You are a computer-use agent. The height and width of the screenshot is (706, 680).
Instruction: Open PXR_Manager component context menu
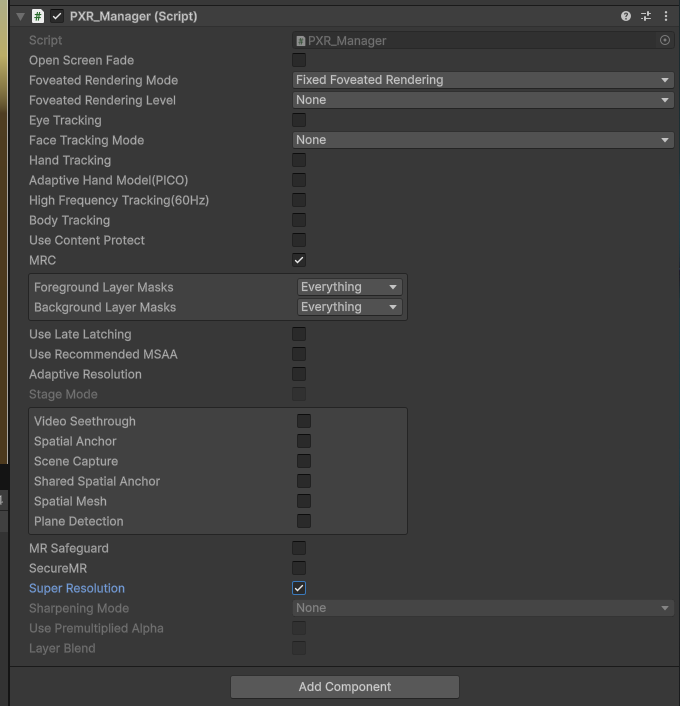[x=666, y=16]
